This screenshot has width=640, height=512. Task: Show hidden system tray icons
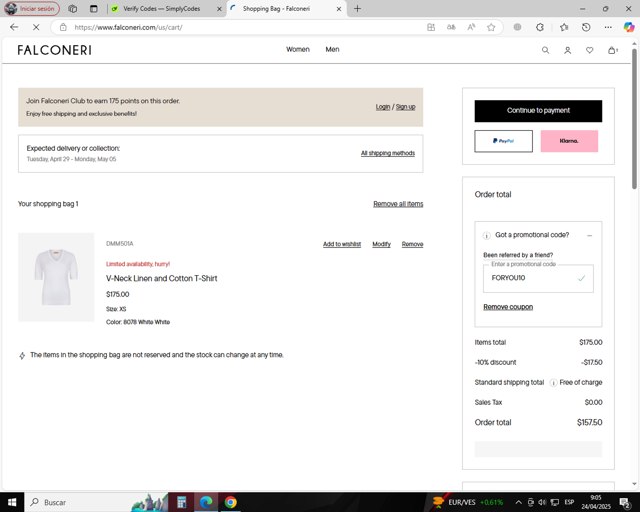[x=518, y=502]
